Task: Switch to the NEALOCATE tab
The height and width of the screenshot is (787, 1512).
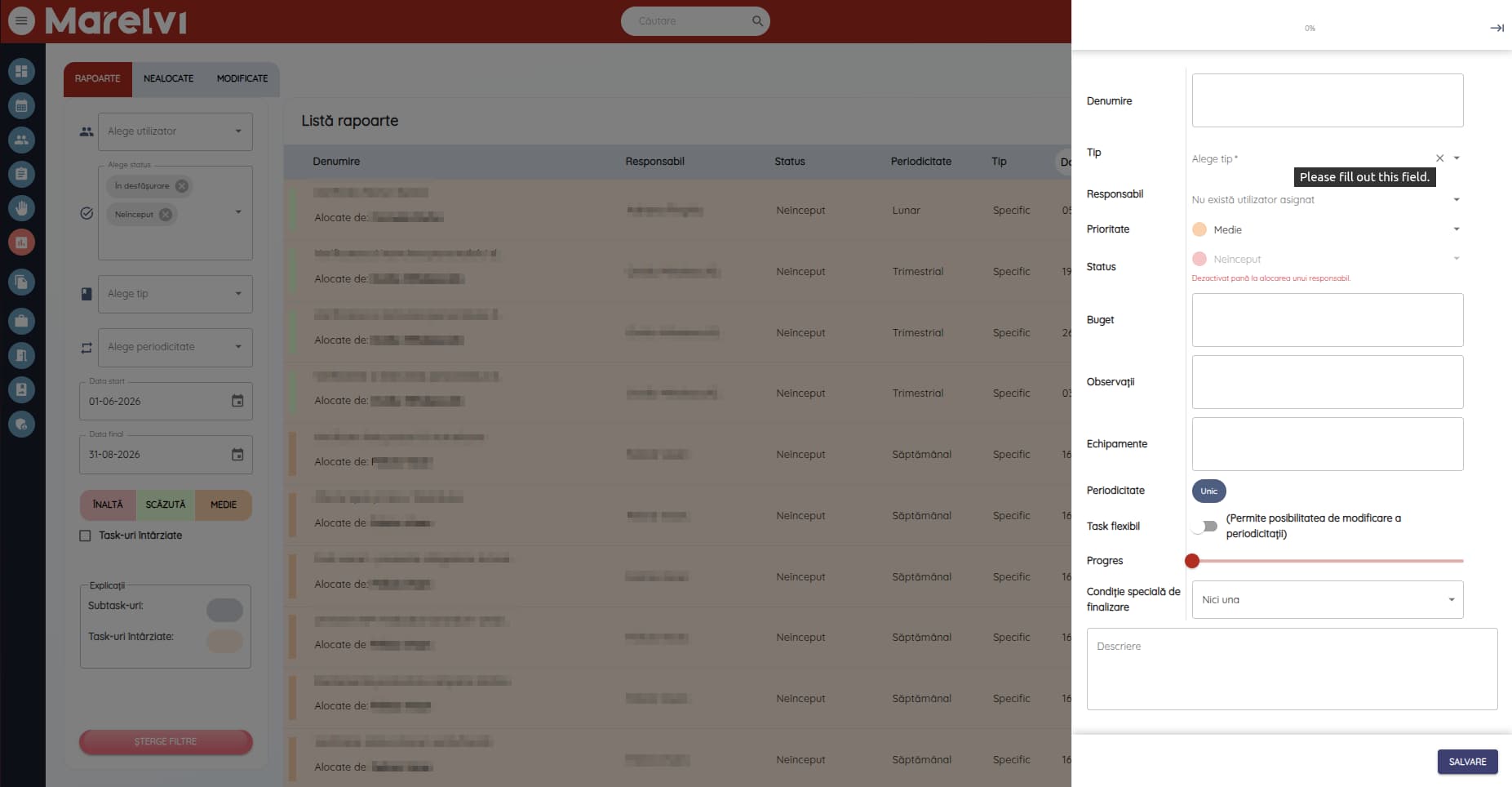Action: coord(169,78)
